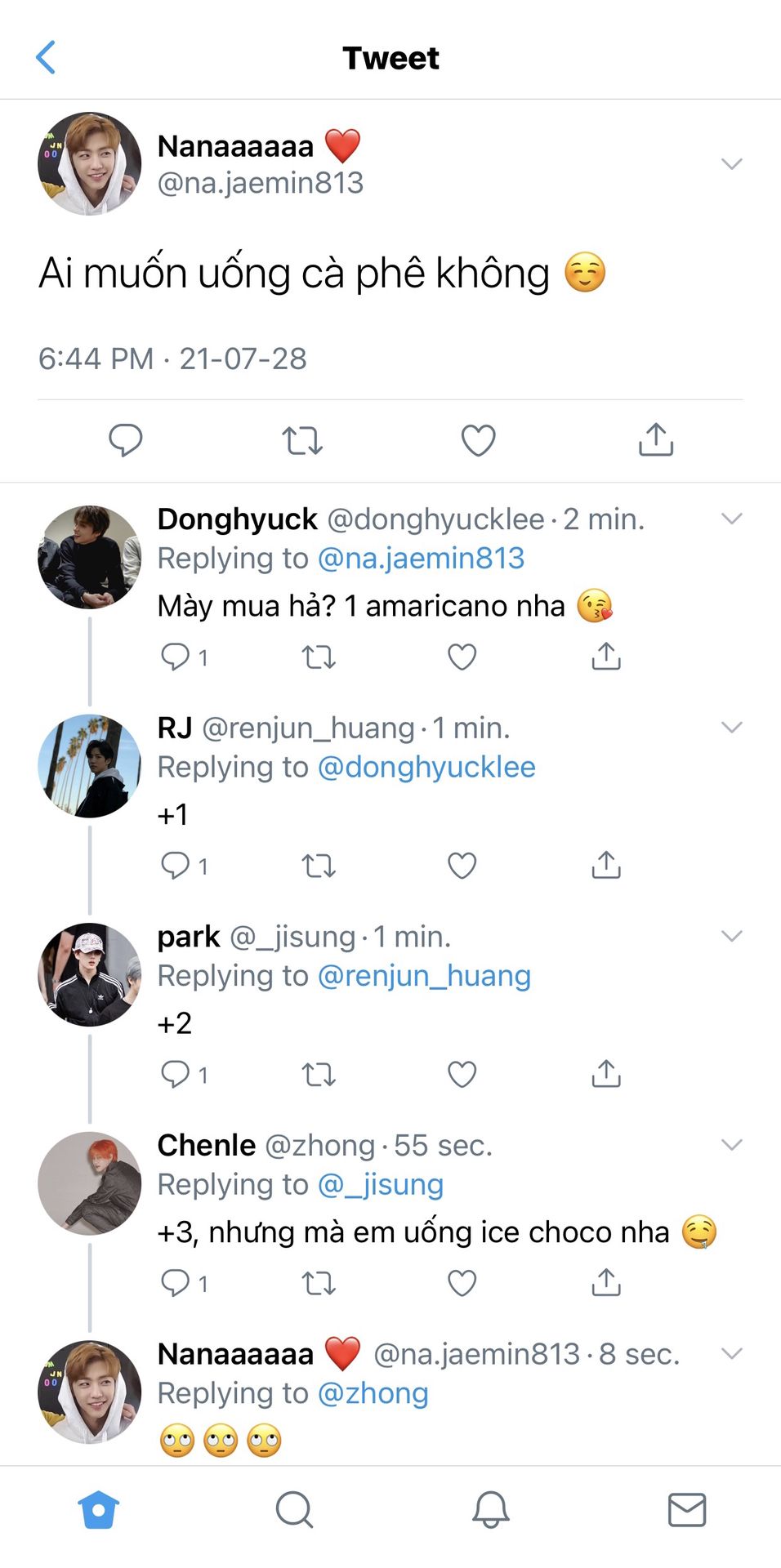The height and width of the screenshot is (1568, 781).
Task: Reply to the main coffee tweet
Action: (x=126, y=440)
